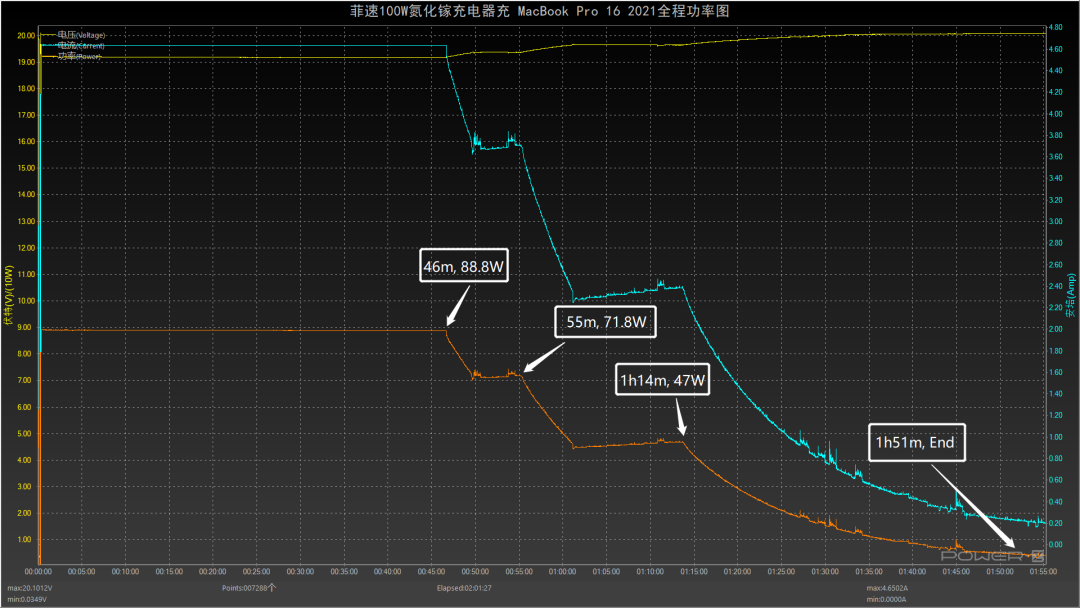Click the 01:15:00 time axis label
Image resolution: width=1080 pixels, height=608 pixels.
coord(694,572)
